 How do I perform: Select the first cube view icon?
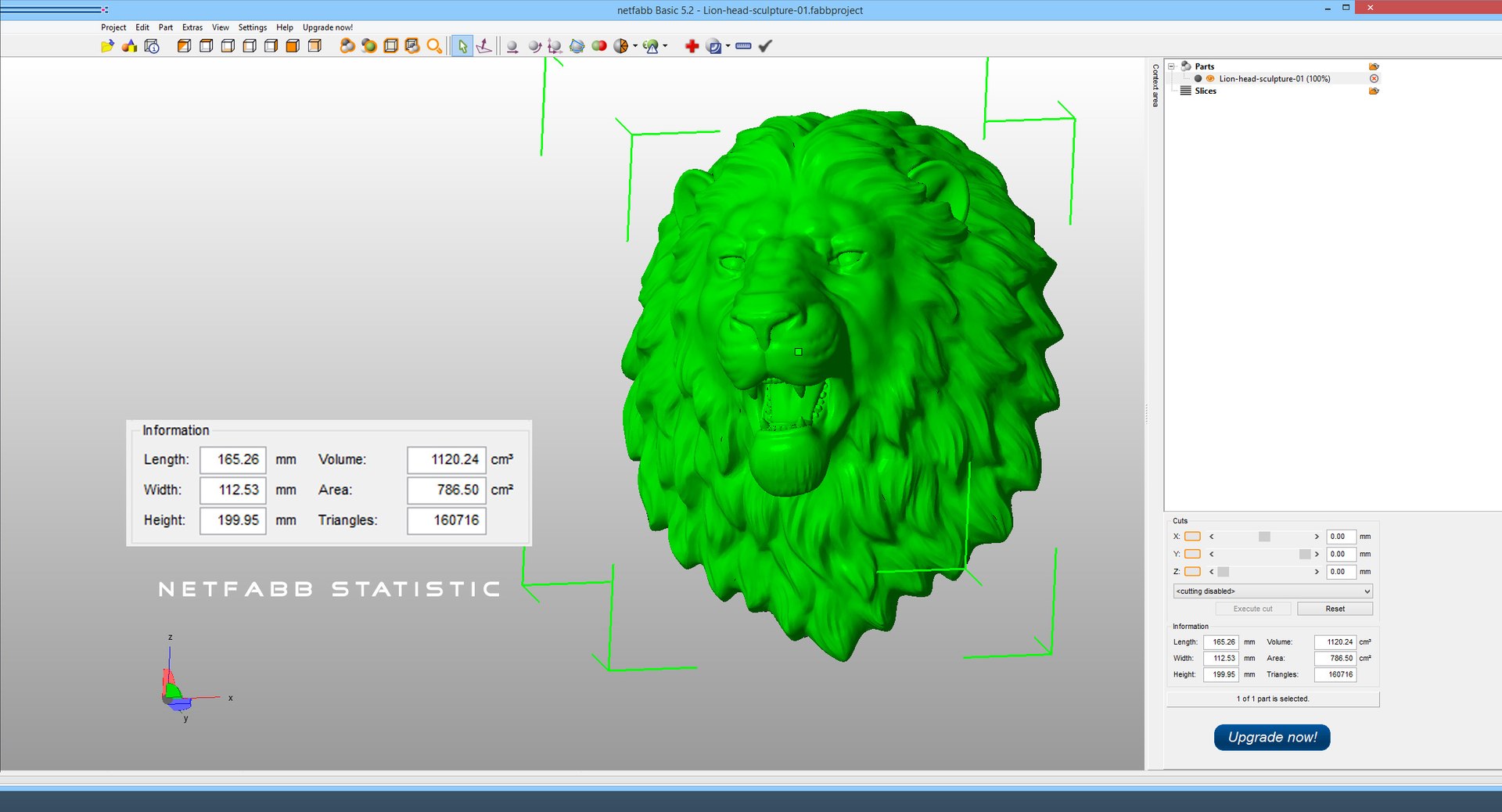(184, 46)
